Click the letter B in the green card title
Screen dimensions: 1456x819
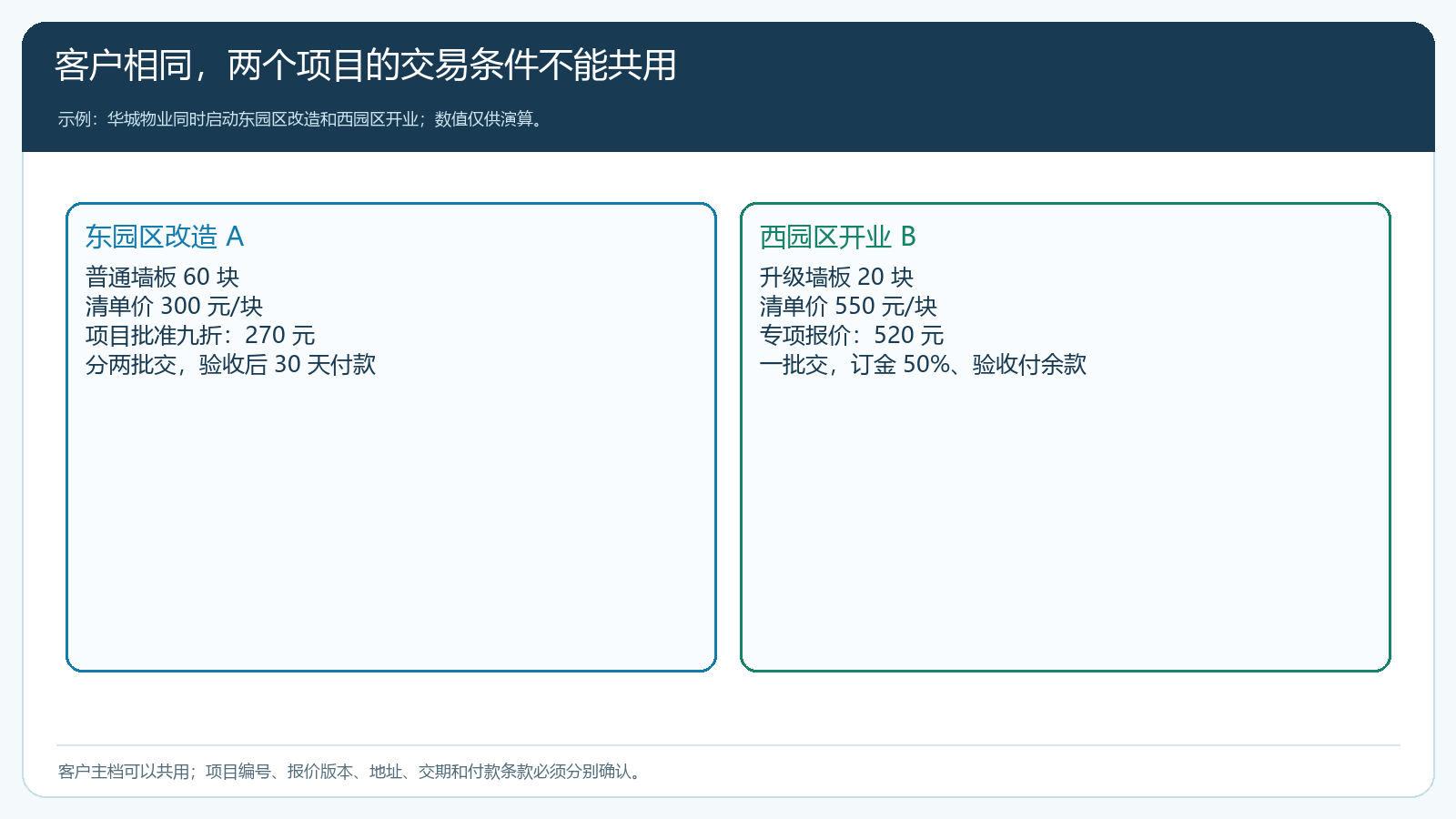click(x=907, y=237)
